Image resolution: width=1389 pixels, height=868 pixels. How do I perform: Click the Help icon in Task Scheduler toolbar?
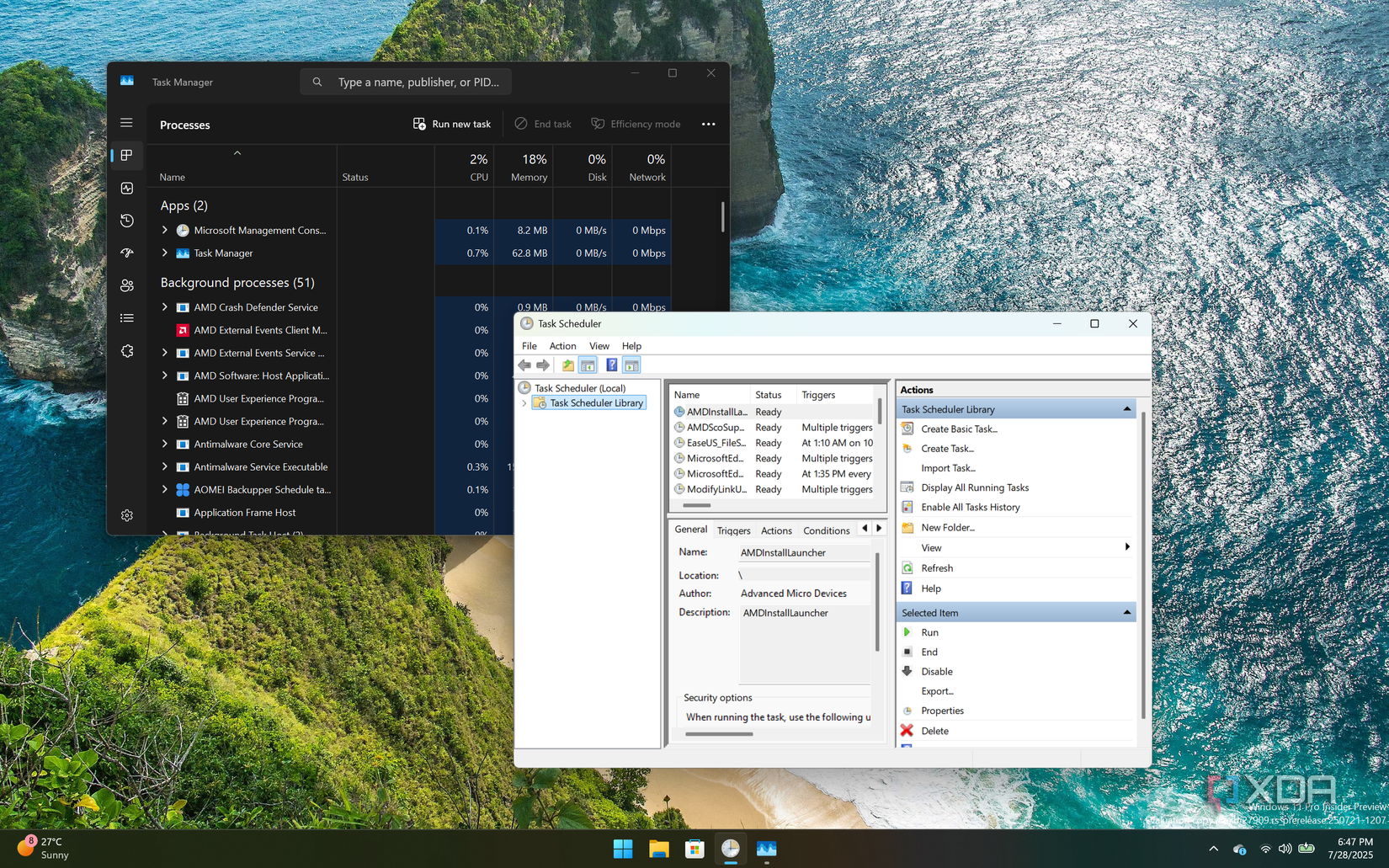pos(611,365)
